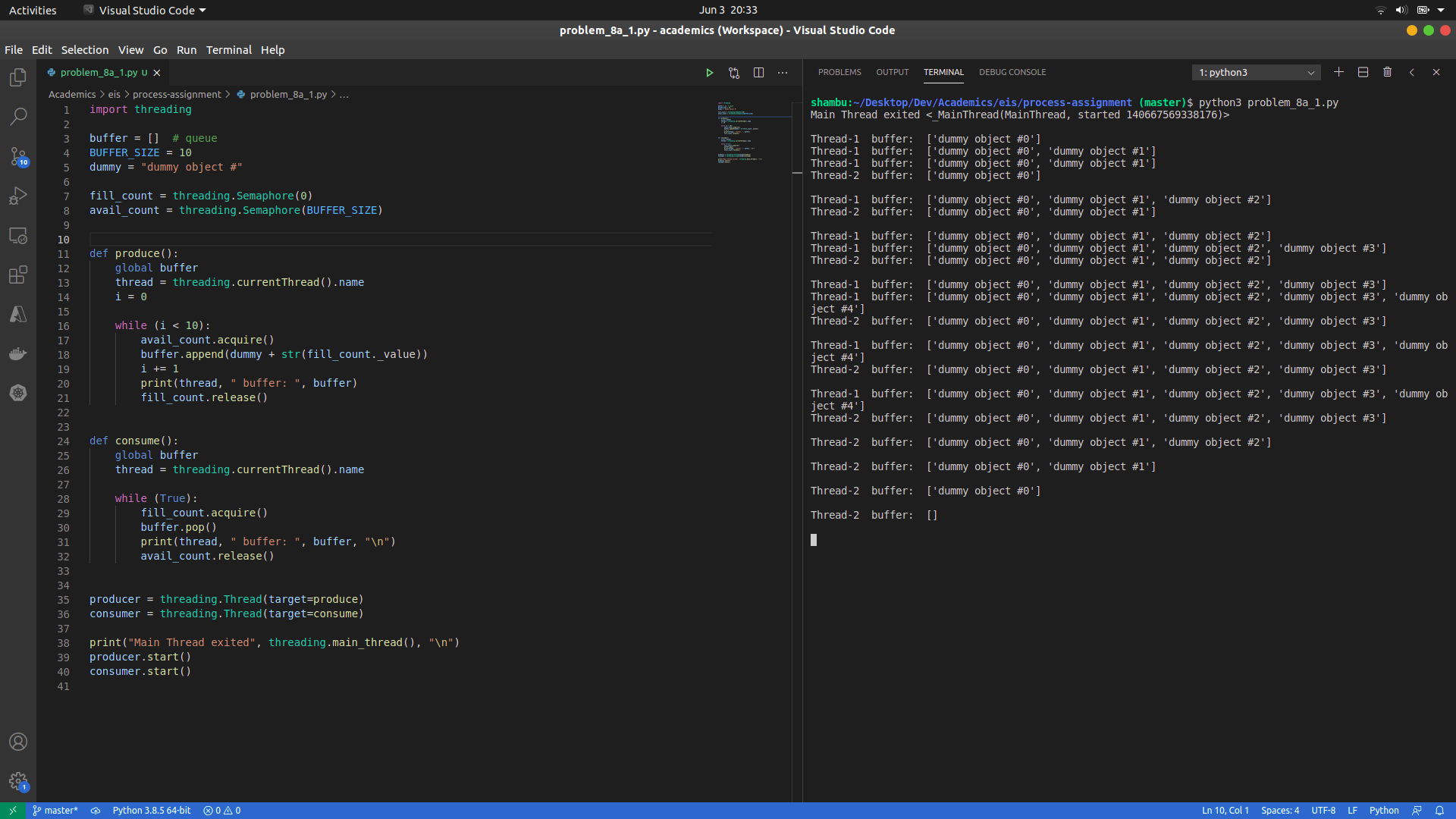Open the Run and Debug view
This screenshot has width=1456, height=819.
18,196
